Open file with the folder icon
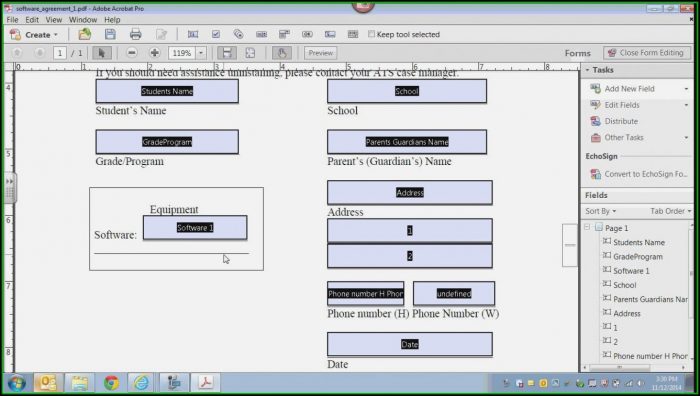700x396 pixels. pos(84,34)
